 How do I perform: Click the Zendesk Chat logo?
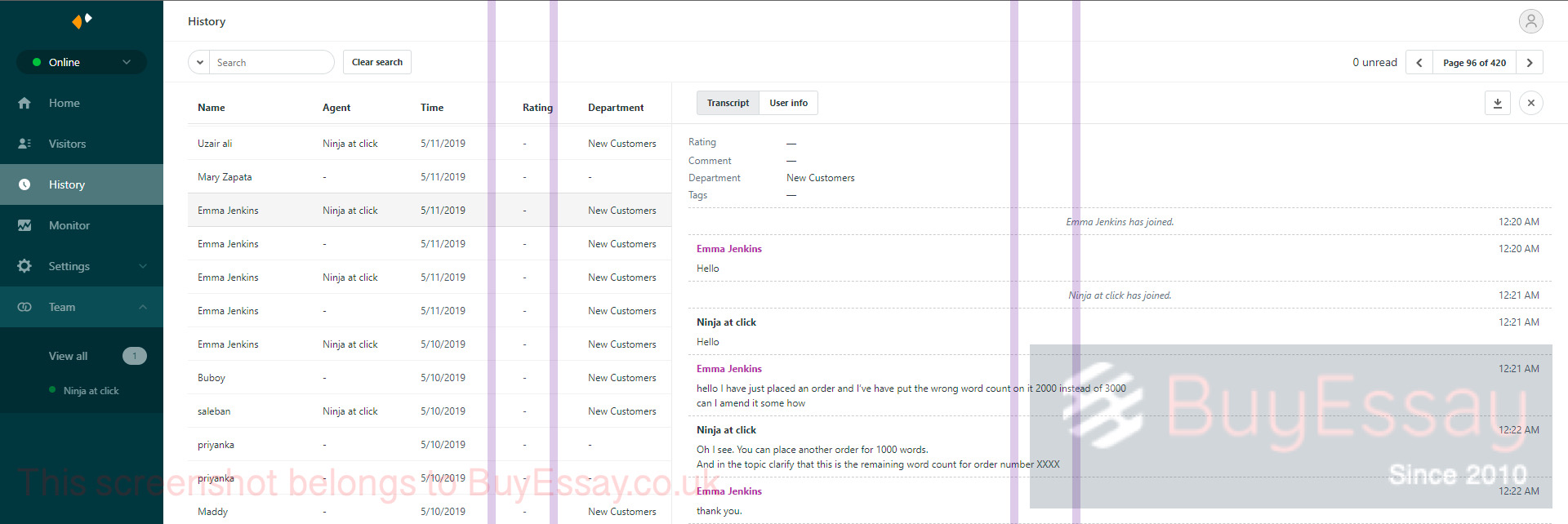pyautogui.click(x=82, y=20)
